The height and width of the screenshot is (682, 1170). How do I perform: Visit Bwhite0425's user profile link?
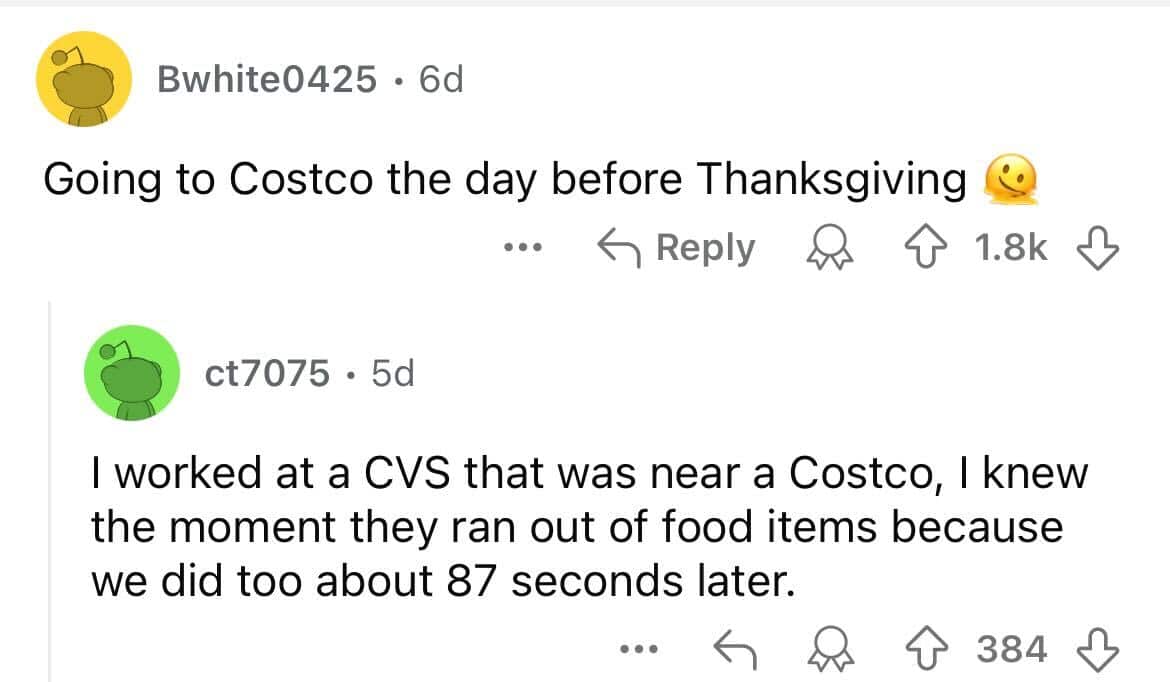pos(267,78)
